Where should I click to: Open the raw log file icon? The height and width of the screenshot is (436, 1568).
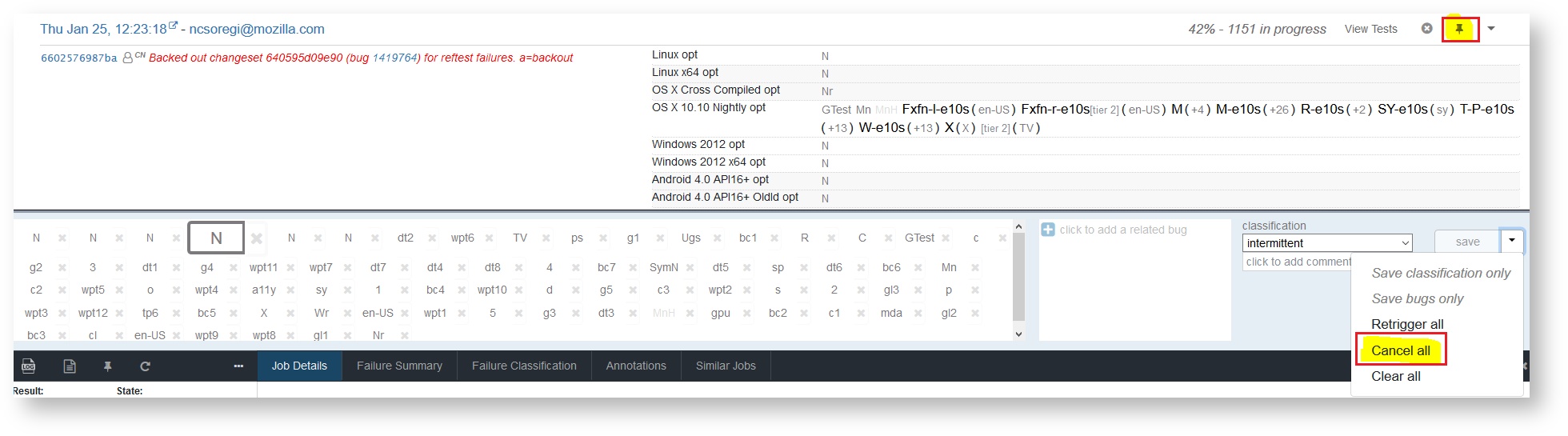tap(70, 366)
